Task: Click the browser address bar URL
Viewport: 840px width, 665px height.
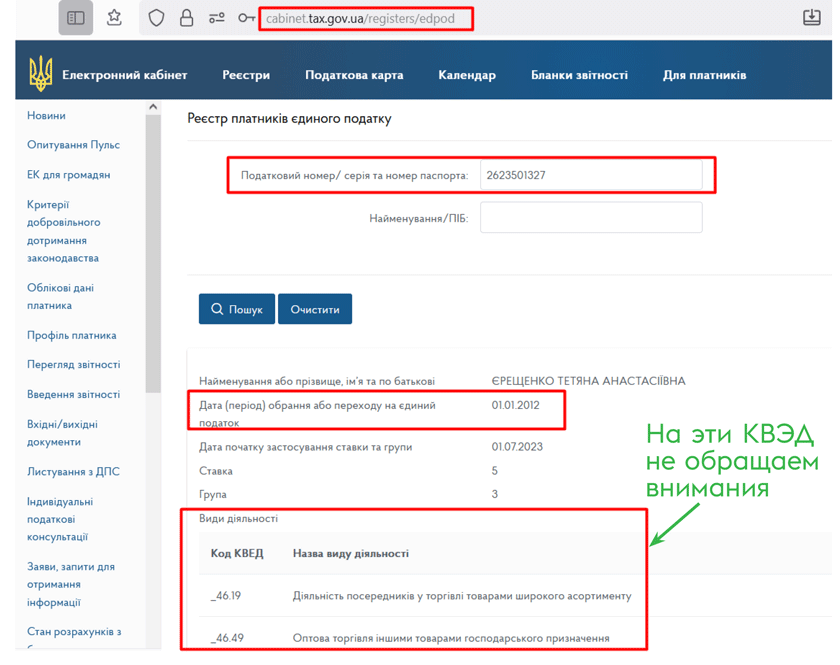Action: pyautogui.click(x=366, y=18)
